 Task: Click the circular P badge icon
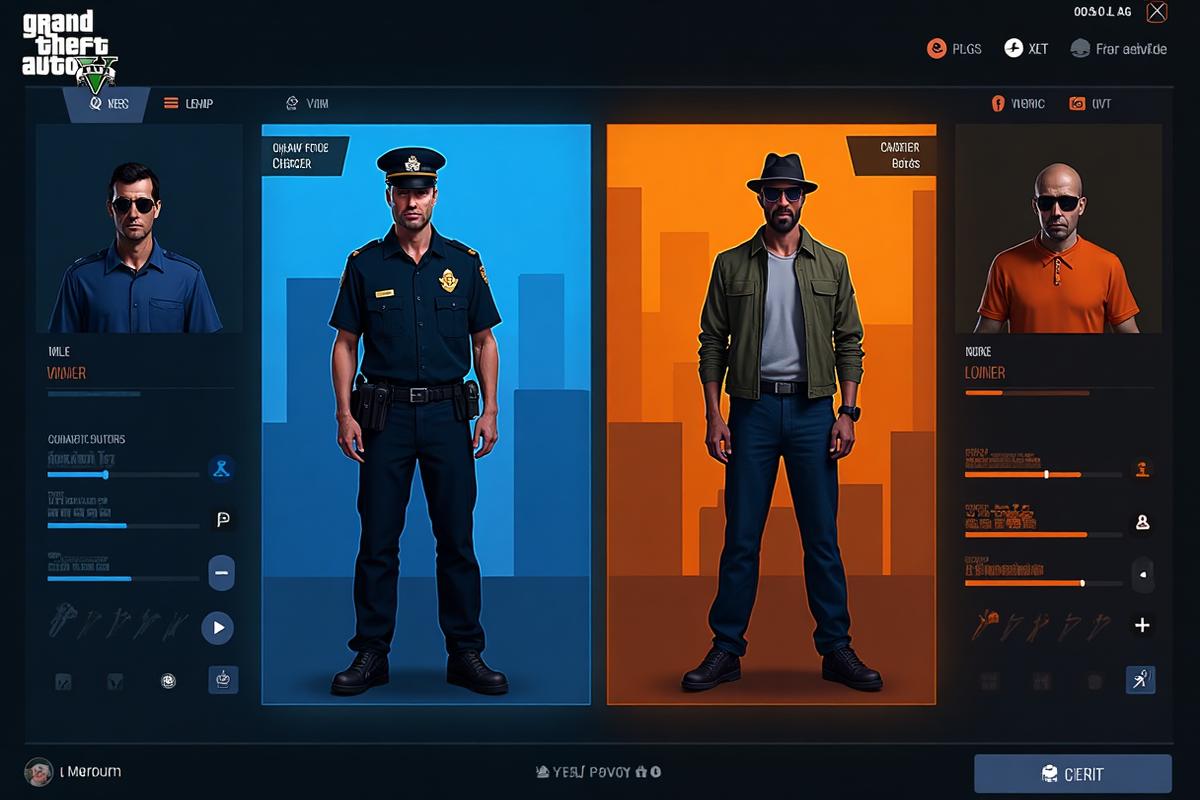coord(224,521)
